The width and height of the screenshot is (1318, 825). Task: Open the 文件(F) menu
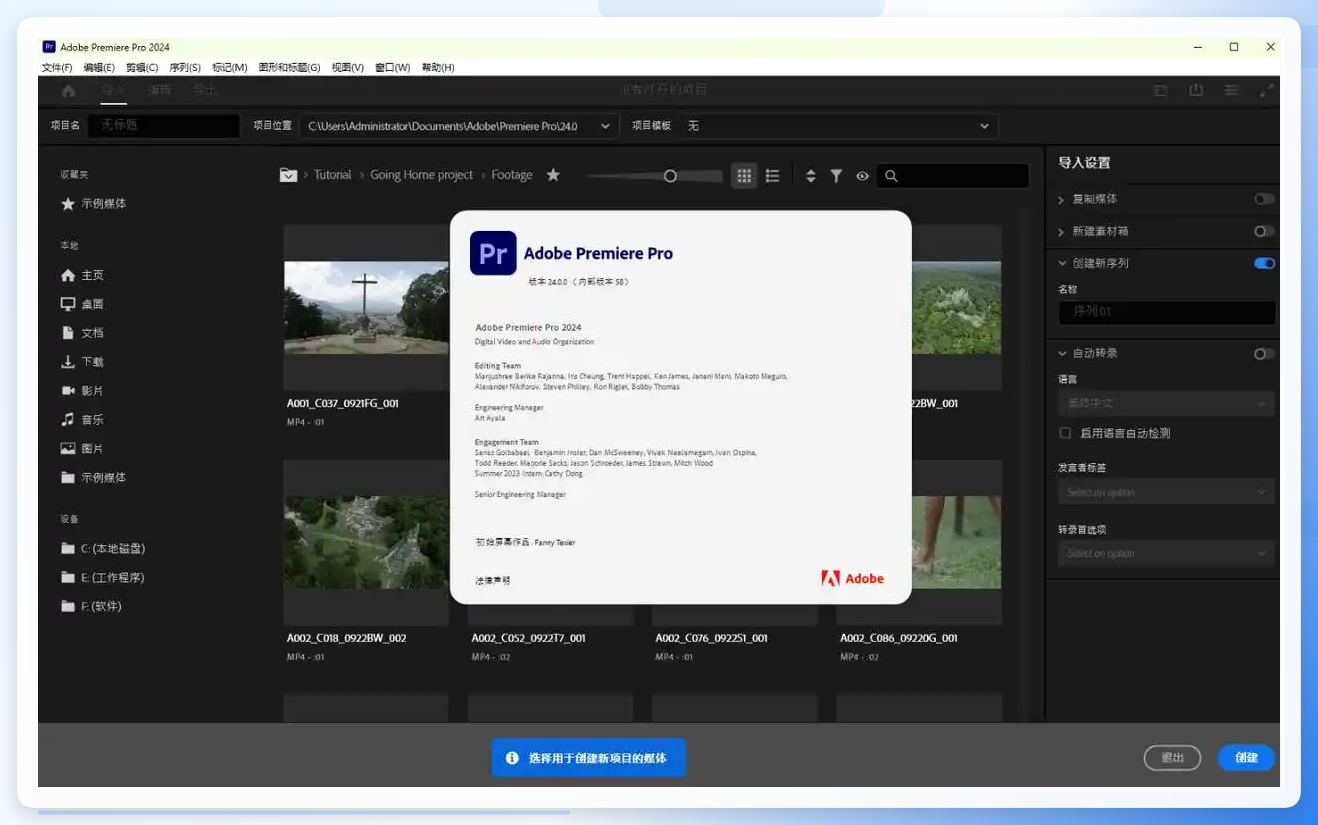(x=57, y=67)
